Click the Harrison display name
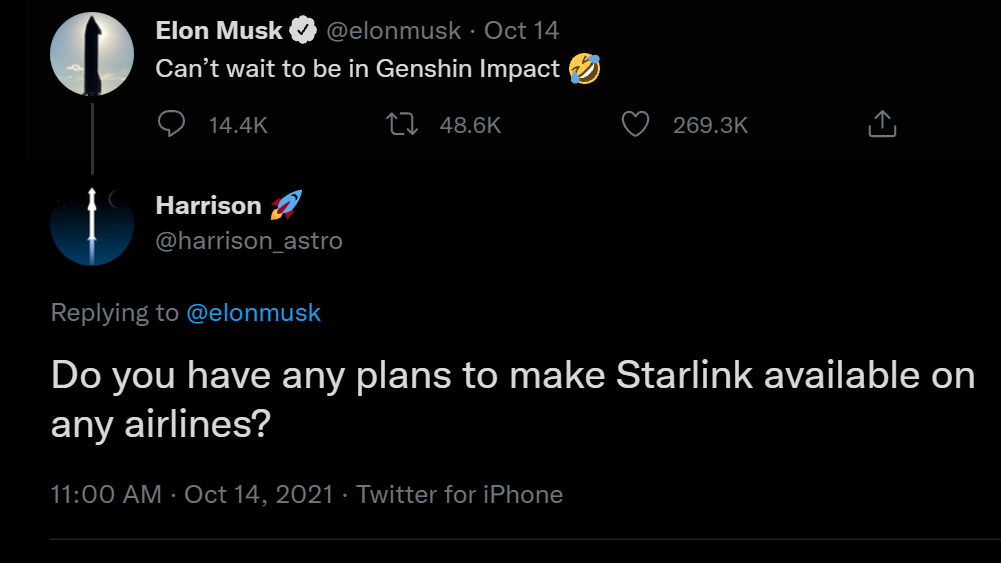The height and width of the screenshot is (563, 1001). 208,206
